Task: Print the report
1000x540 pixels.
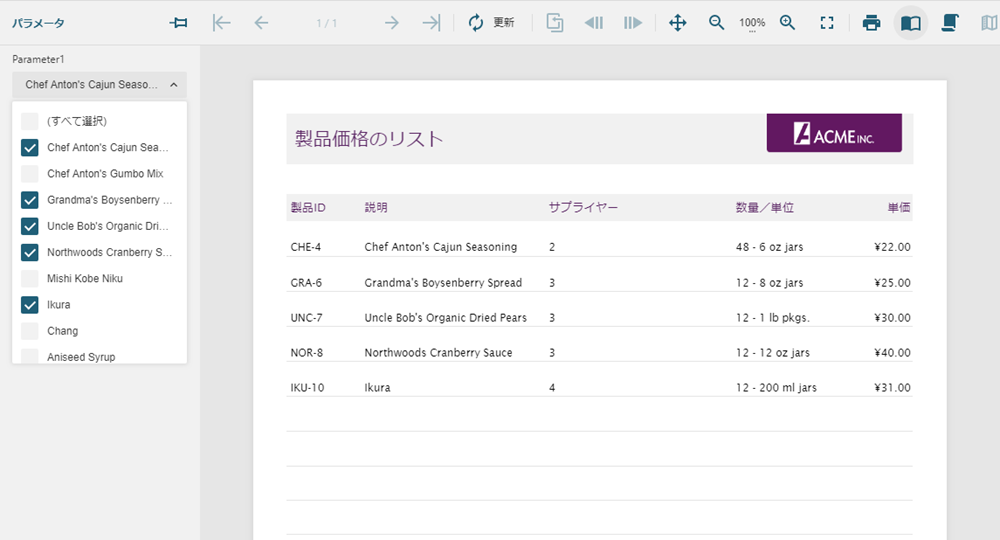Action: click(871, 23)
